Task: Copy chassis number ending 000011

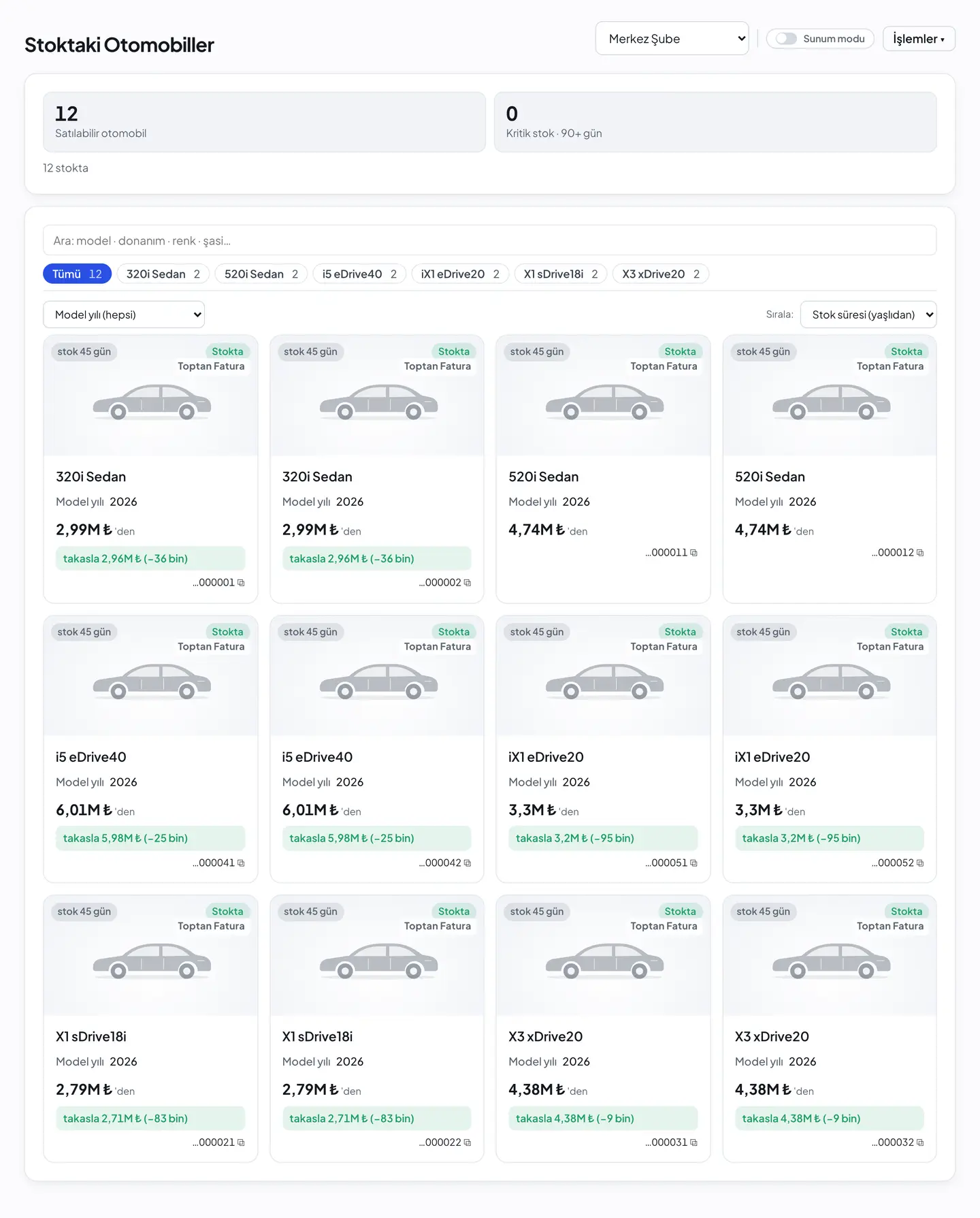Action: (x=693, y=553)
